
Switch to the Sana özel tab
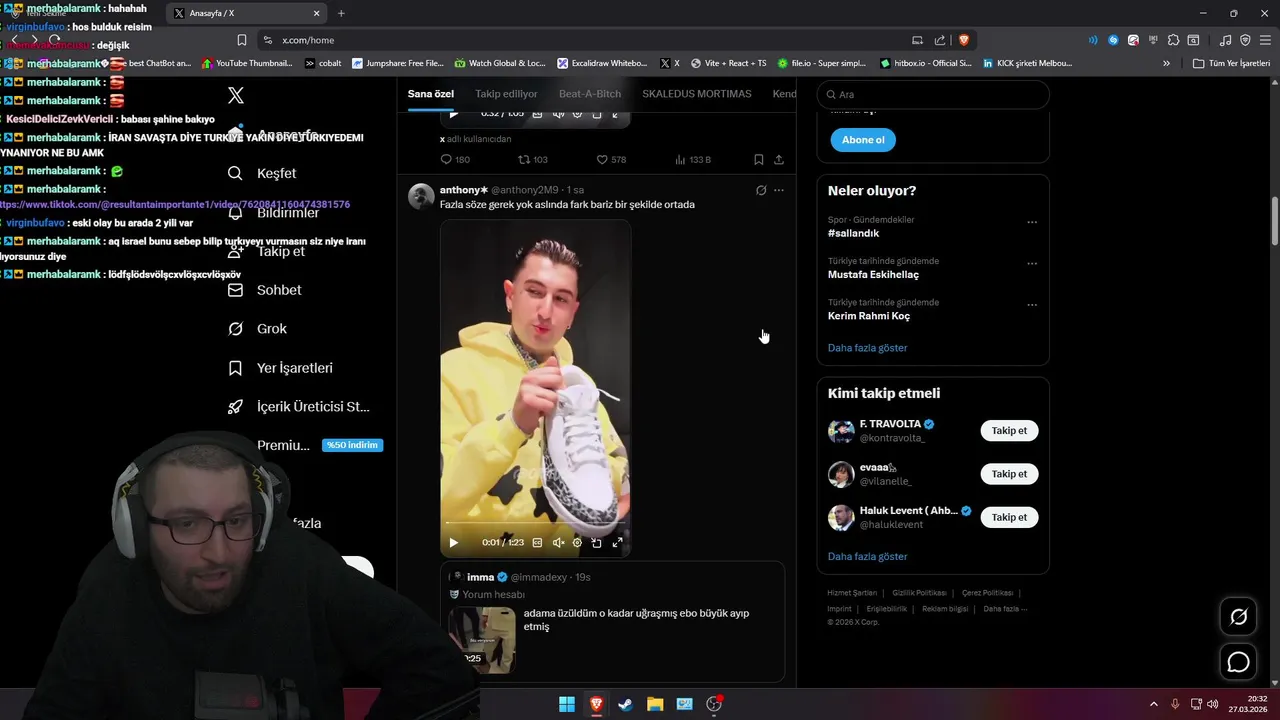[431, 94]
